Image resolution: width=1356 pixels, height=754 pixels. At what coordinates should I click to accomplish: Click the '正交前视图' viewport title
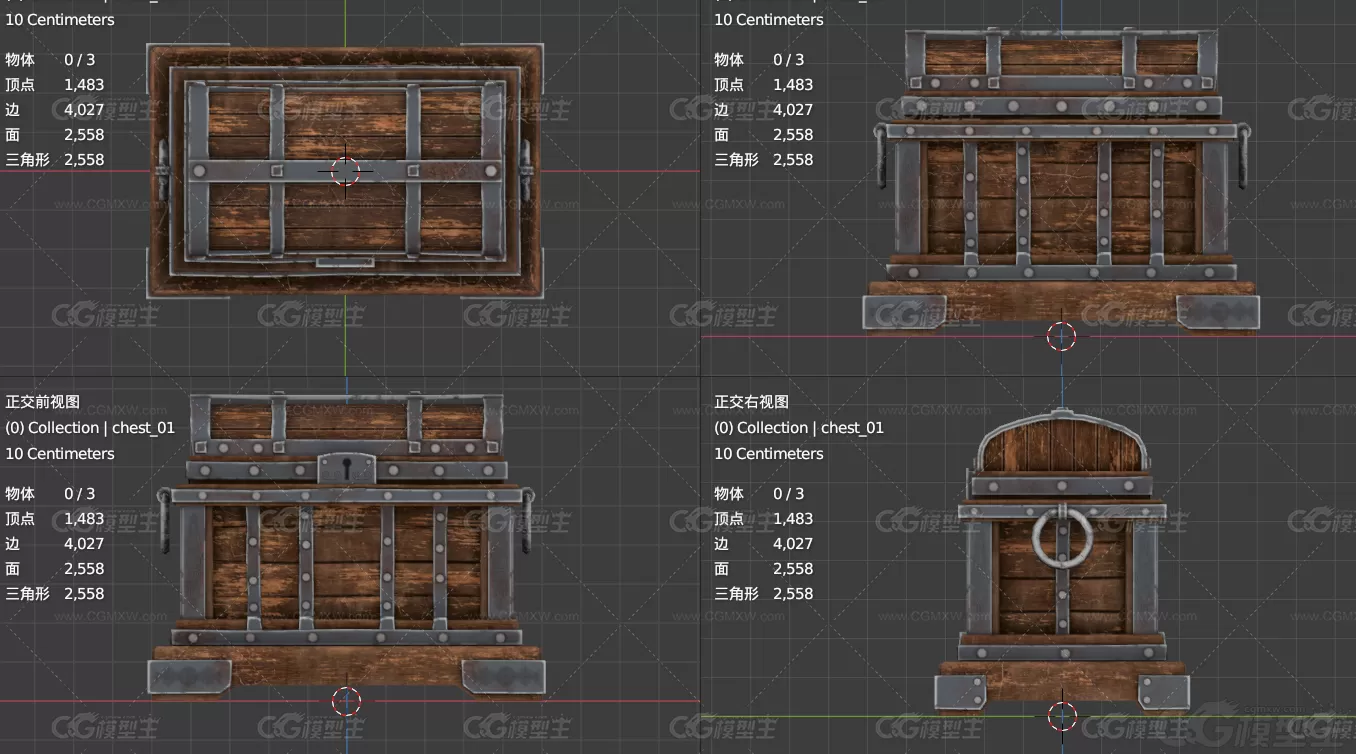click(x=42, y=402)
